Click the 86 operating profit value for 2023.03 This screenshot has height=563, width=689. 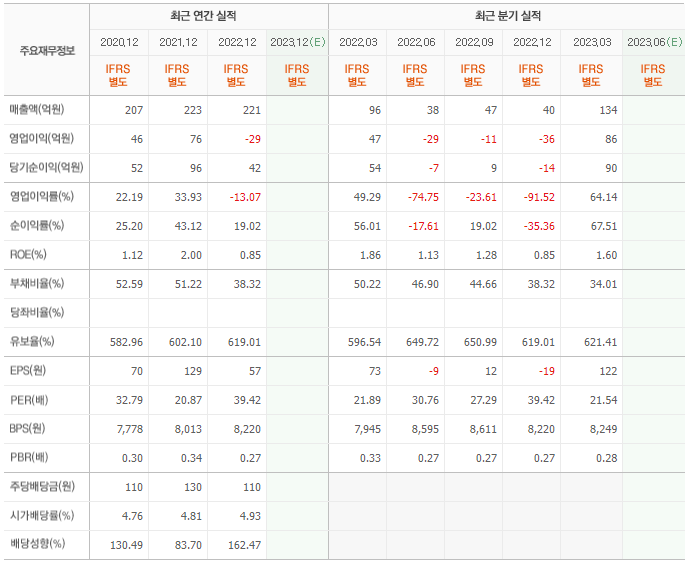[611, 139]
